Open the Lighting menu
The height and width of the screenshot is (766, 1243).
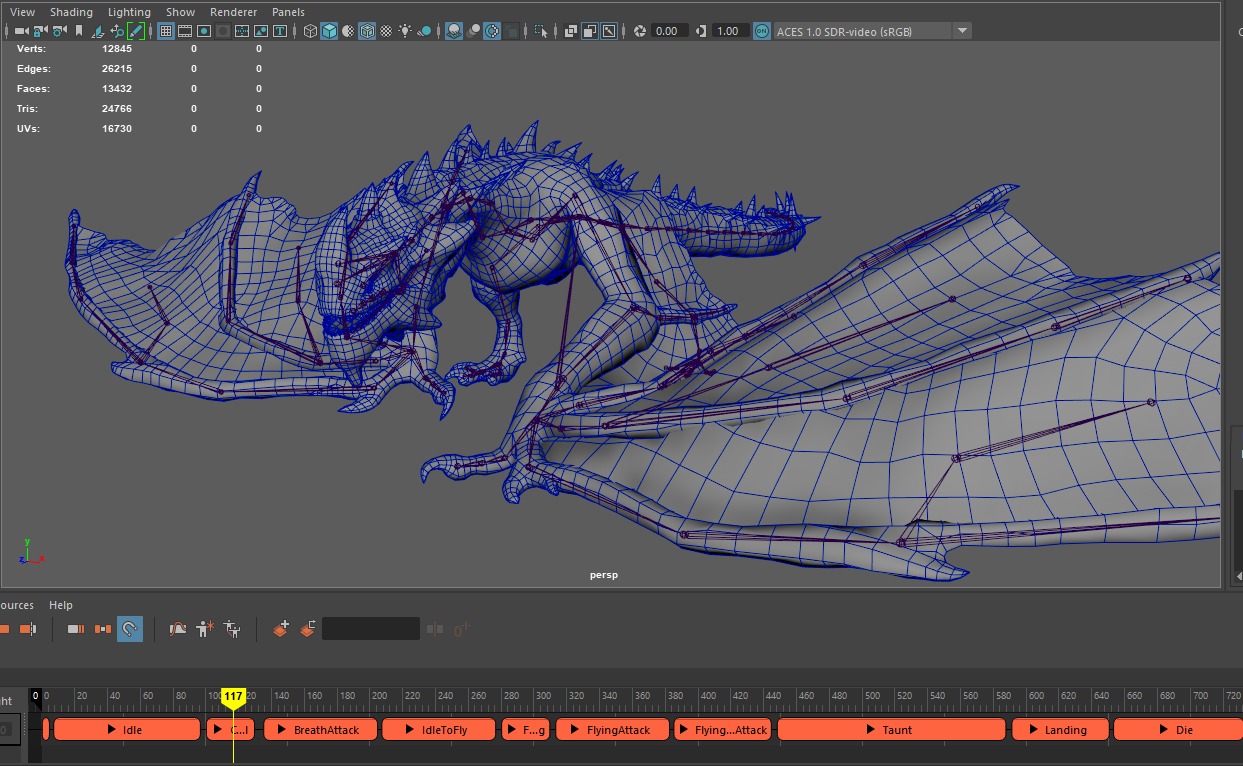(x=129, y=12)
